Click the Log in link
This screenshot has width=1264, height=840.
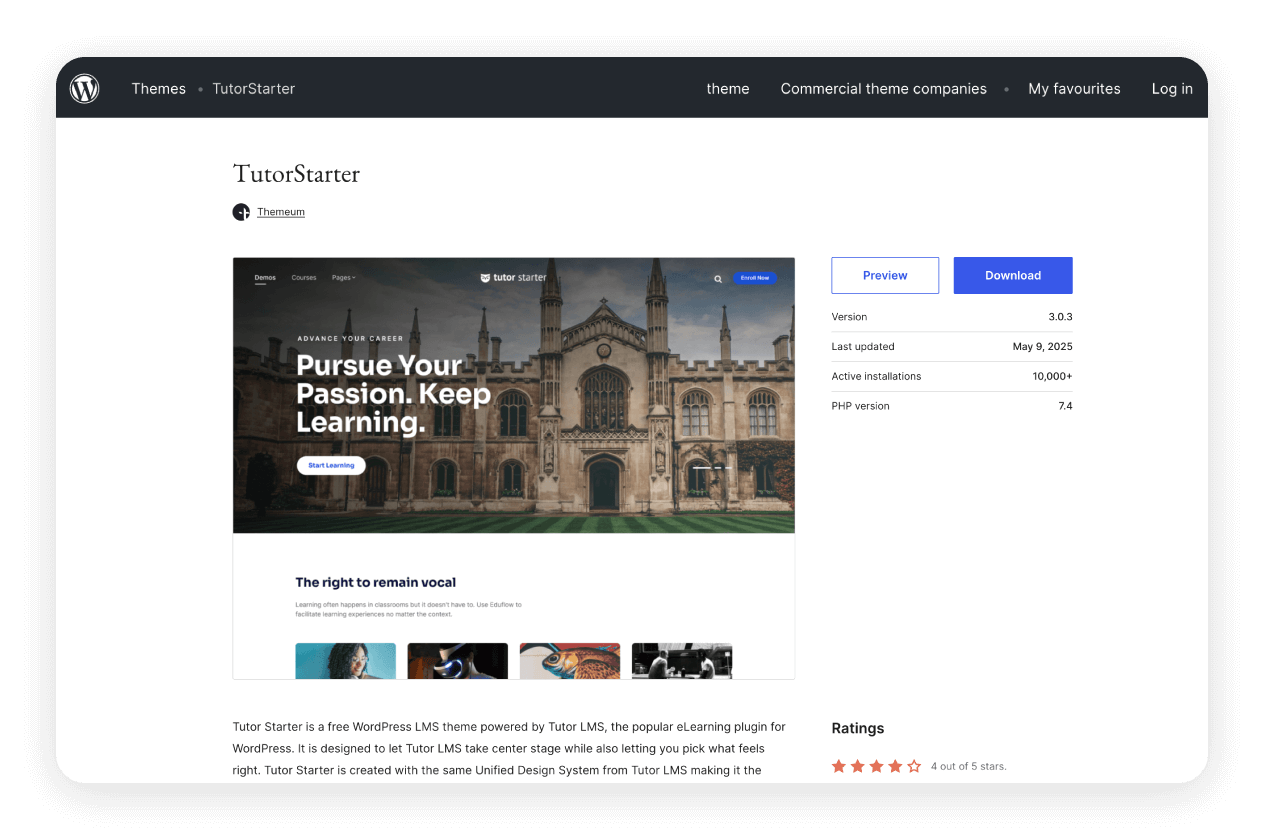tap(1171, 89)
